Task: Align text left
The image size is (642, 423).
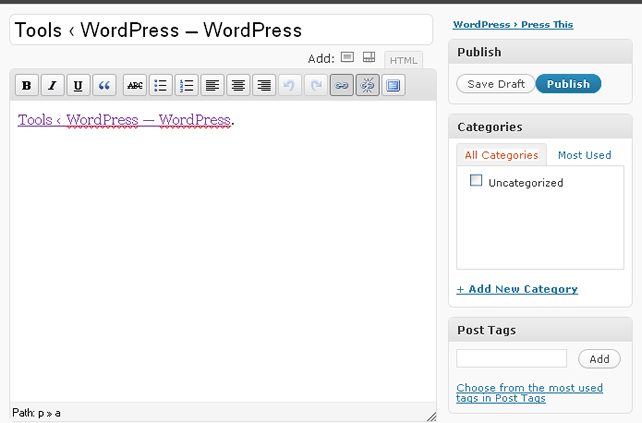Action: (212, 86)
